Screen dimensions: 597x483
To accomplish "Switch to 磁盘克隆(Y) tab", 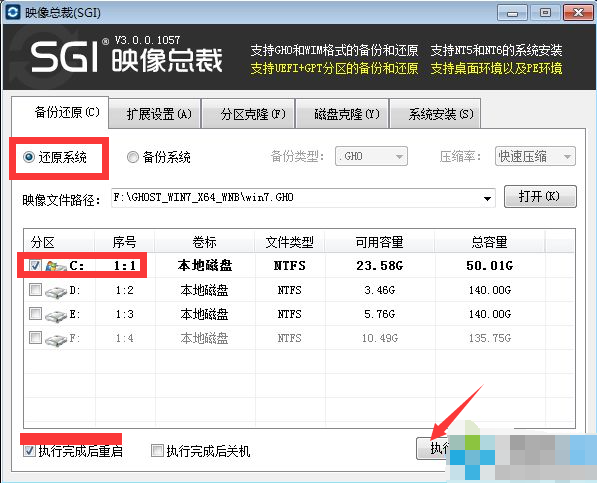I will [x=342, y=114].
